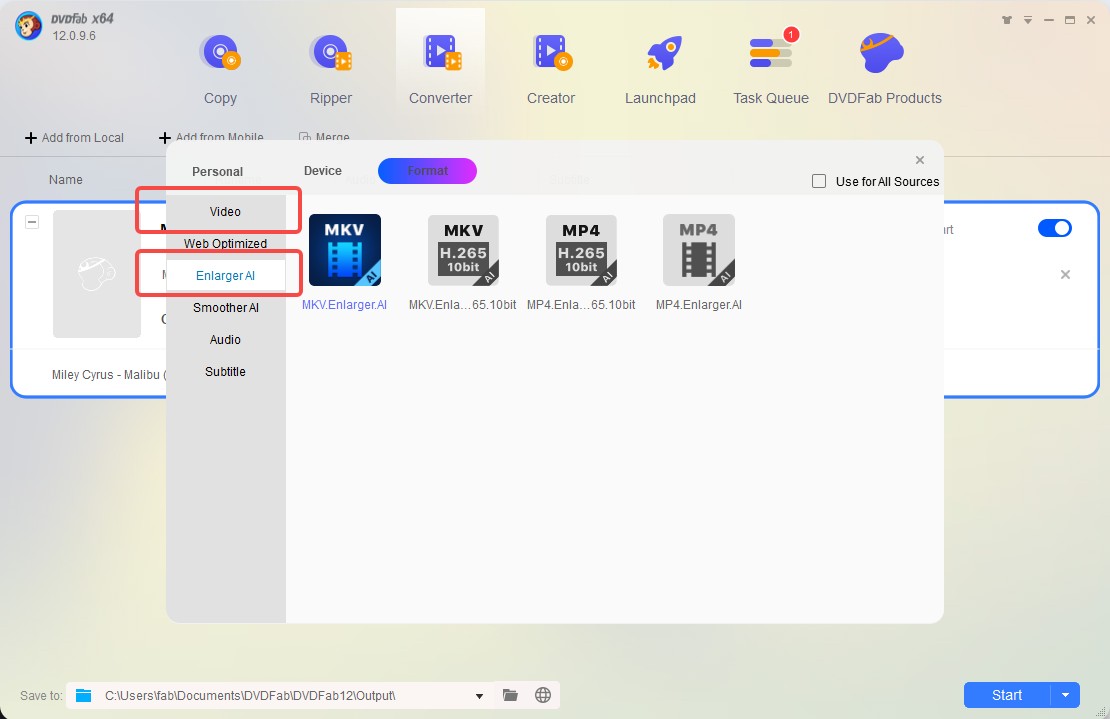Viewport: 1110px width, 719px height.
Task: Switch to the Device tab
Action: point(323,171)
